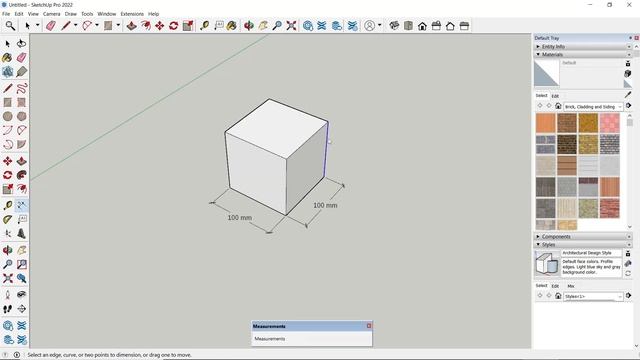Click Architectural Design Style thumbnail
The image size is (640, 360).
(x=547, y=264)
